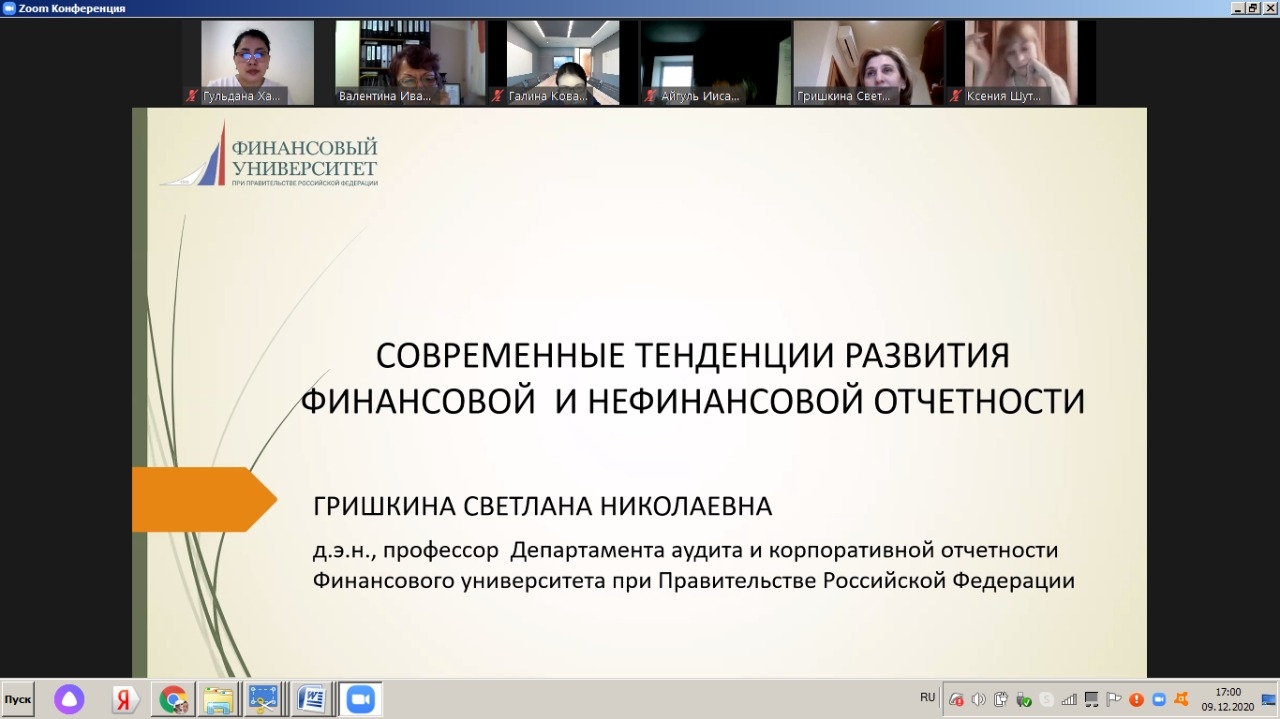Open Microsoft Word from the taskbar
Image resolution: width=1280 pixels, height=719 pixels.
coord(312,699)
